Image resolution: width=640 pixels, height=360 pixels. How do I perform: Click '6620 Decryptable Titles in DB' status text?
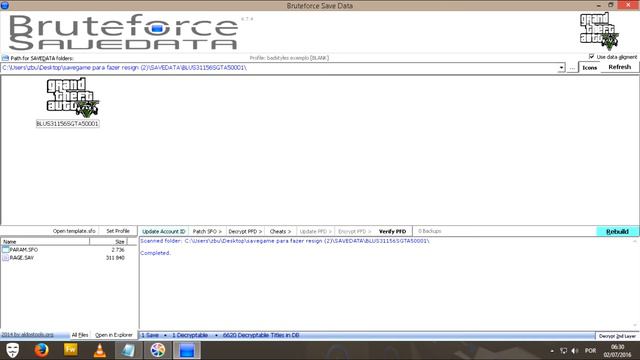(x=261, y=335)
